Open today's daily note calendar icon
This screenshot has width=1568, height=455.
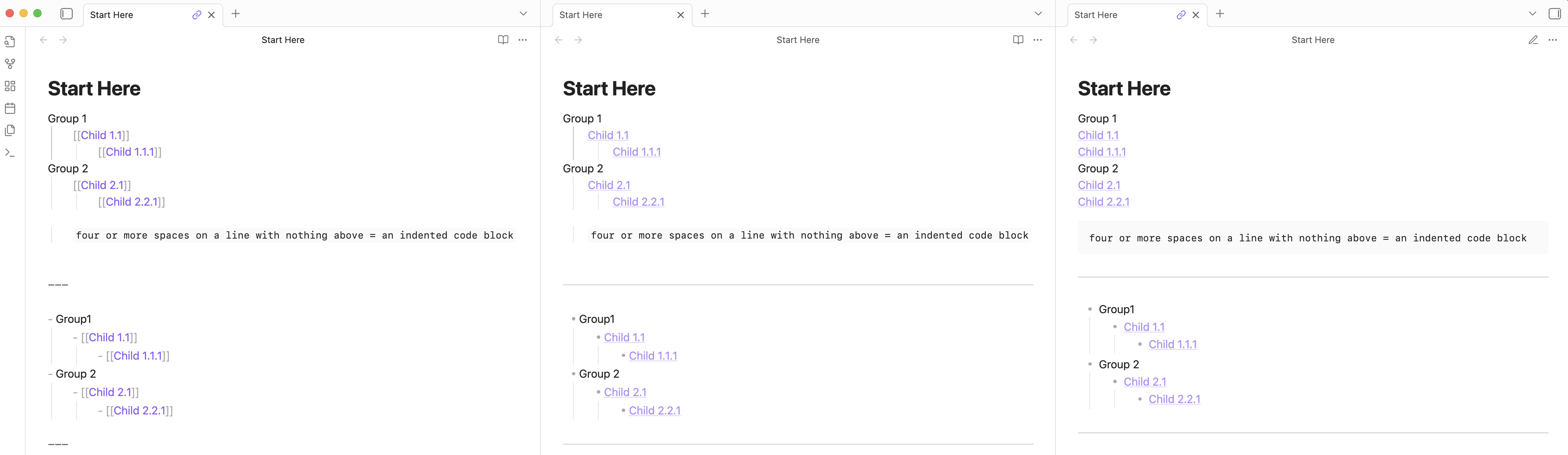(10, 109)
